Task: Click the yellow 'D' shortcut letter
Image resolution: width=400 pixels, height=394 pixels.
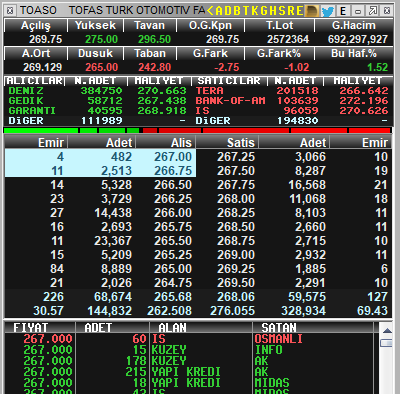Action: click(228, 11)
